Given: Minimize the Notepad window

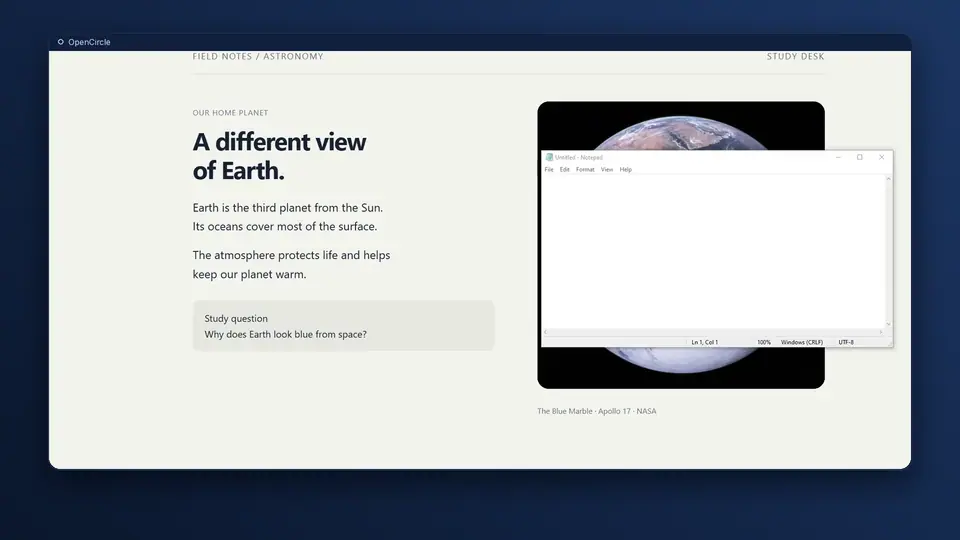Looking at the screenshot, I should 838,157.
